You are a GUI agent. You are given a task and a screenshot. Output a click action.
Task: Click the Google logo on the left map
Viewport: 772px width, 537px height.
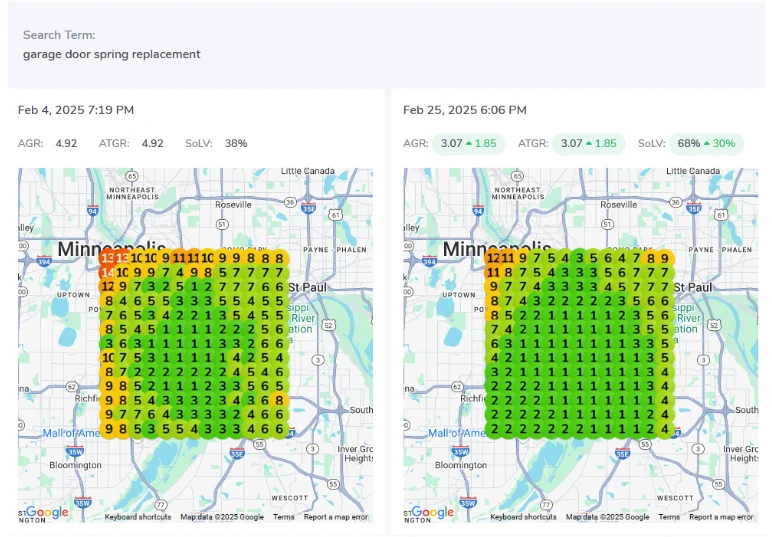tap(47, 512)
